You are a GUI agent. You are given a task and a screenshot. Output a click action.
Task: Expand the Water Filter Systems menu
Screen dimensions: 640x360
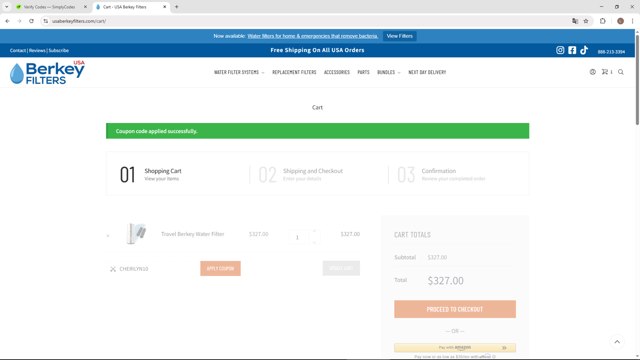[239, 72]
